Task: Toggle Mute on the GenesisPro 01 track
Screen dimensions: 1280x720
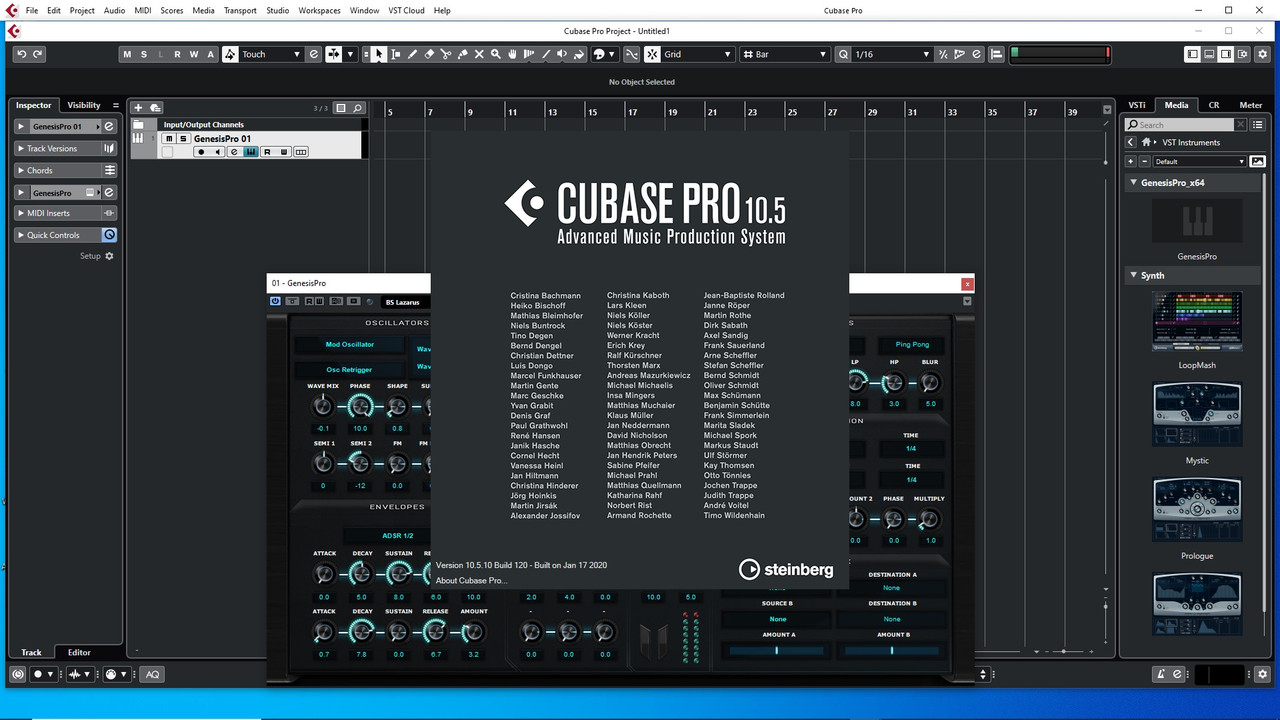Action: [x=169, y=139]
